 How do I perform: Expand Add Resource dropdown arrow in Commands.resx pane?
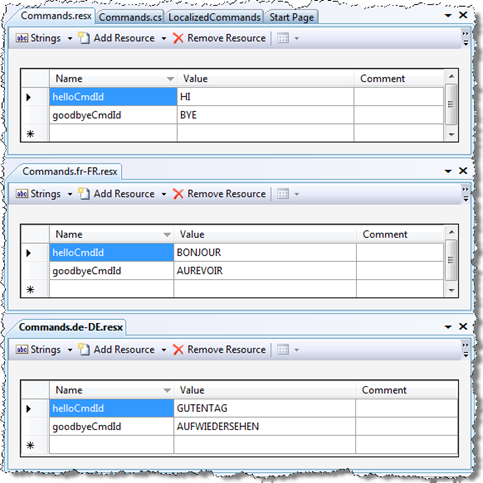click(164, 38)
